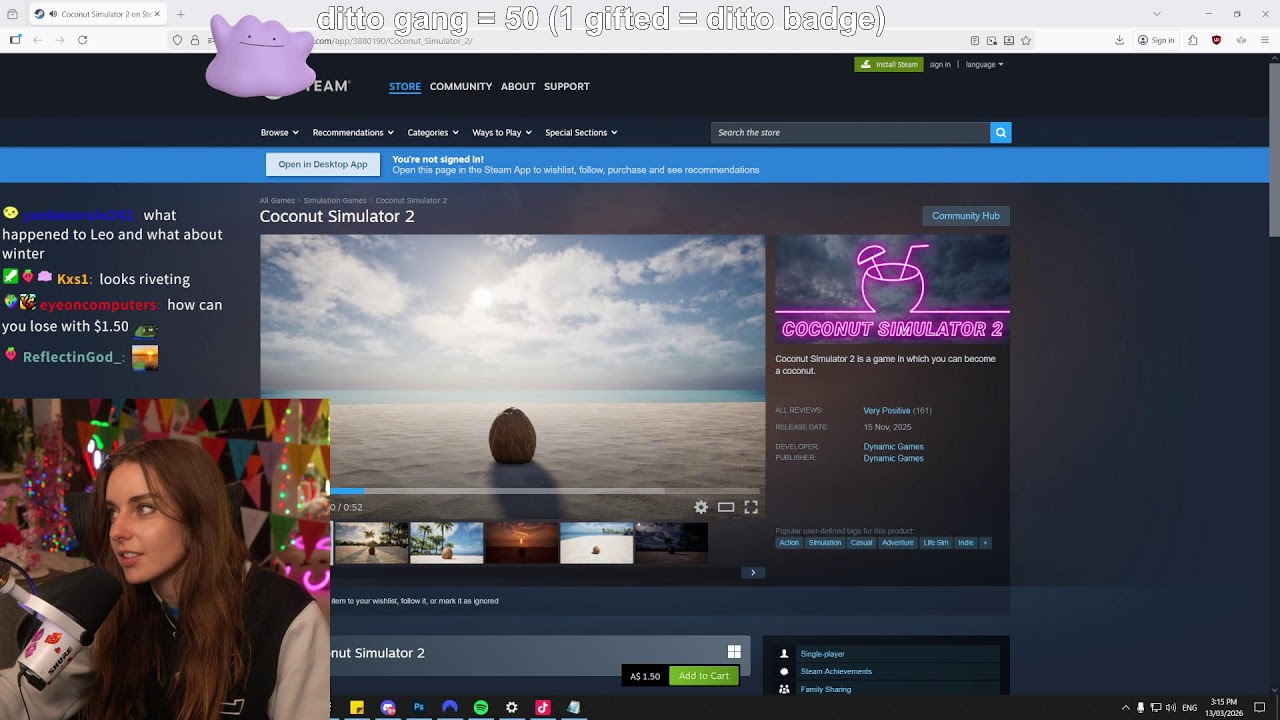
Task: Open the COMMUNITY menu item
Action: pyautogui.click(x=461, y=86)
